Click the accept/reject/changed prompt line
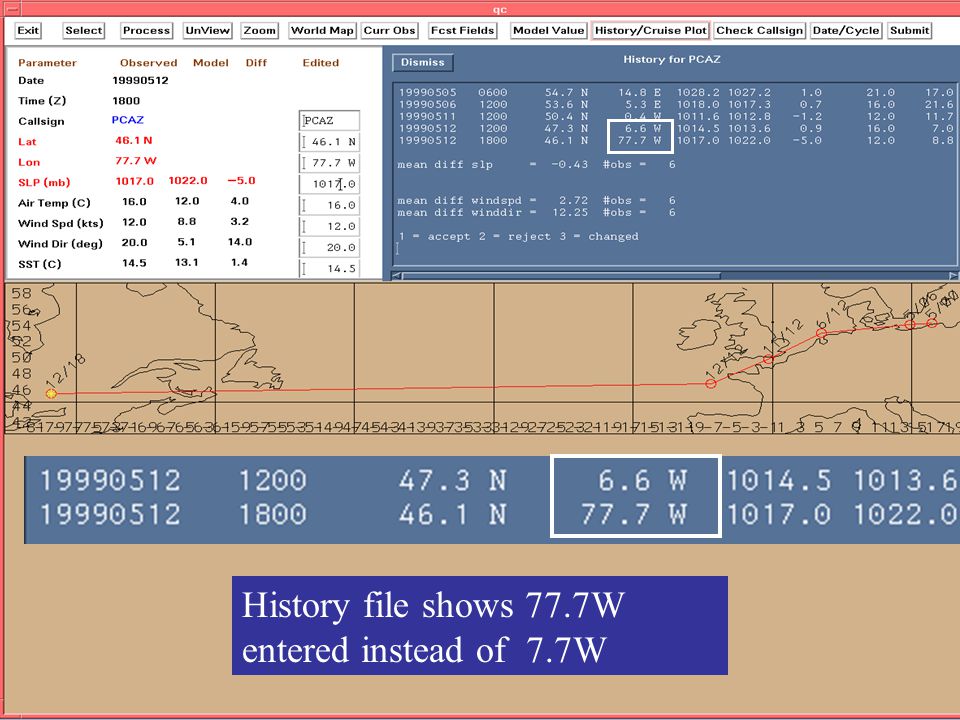The image size is (960, 720). [x=518, y=236]
